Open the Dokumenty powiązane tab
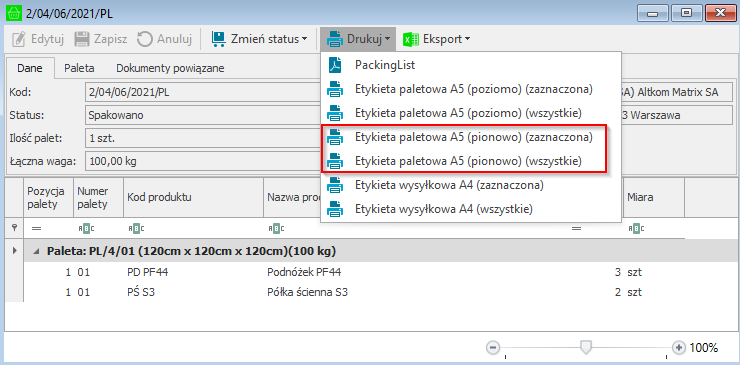This screenshot has width=740, height=365. (170, 68)
